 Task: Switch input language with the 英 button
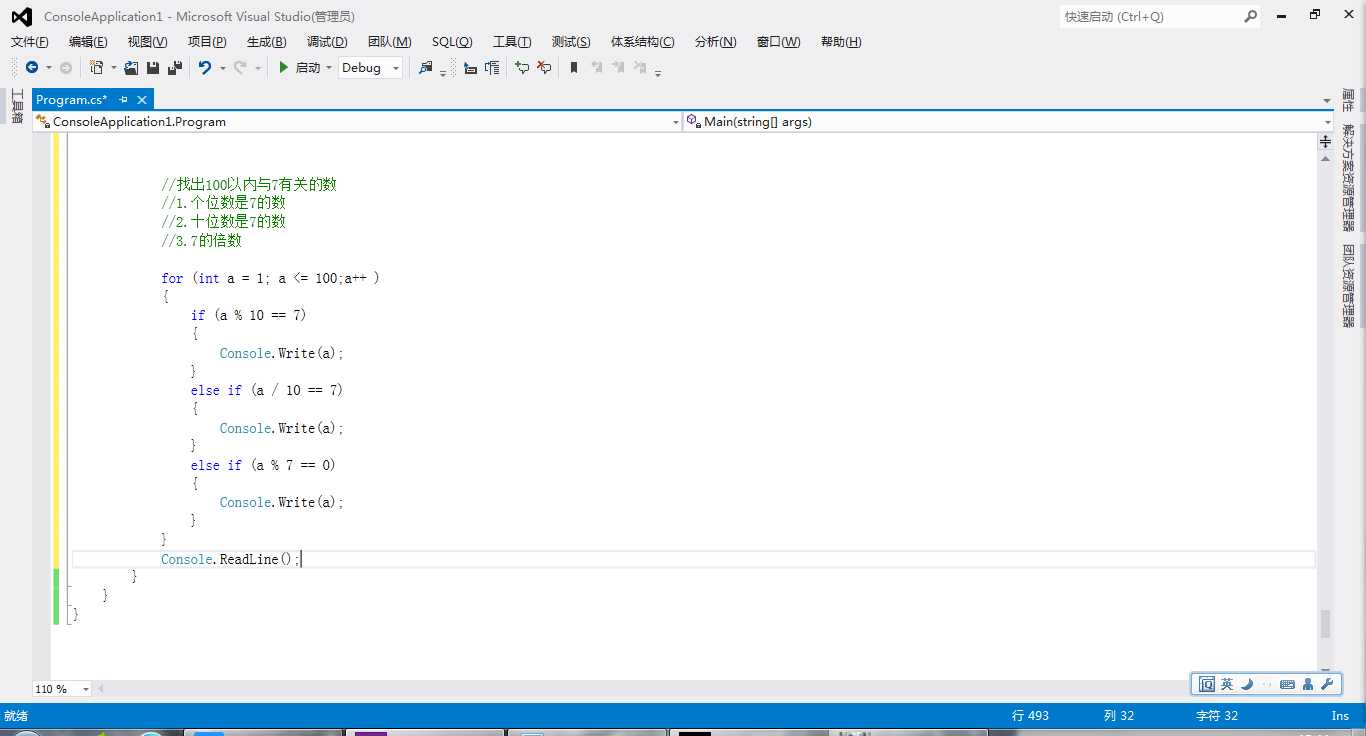tap(1227, 684)
